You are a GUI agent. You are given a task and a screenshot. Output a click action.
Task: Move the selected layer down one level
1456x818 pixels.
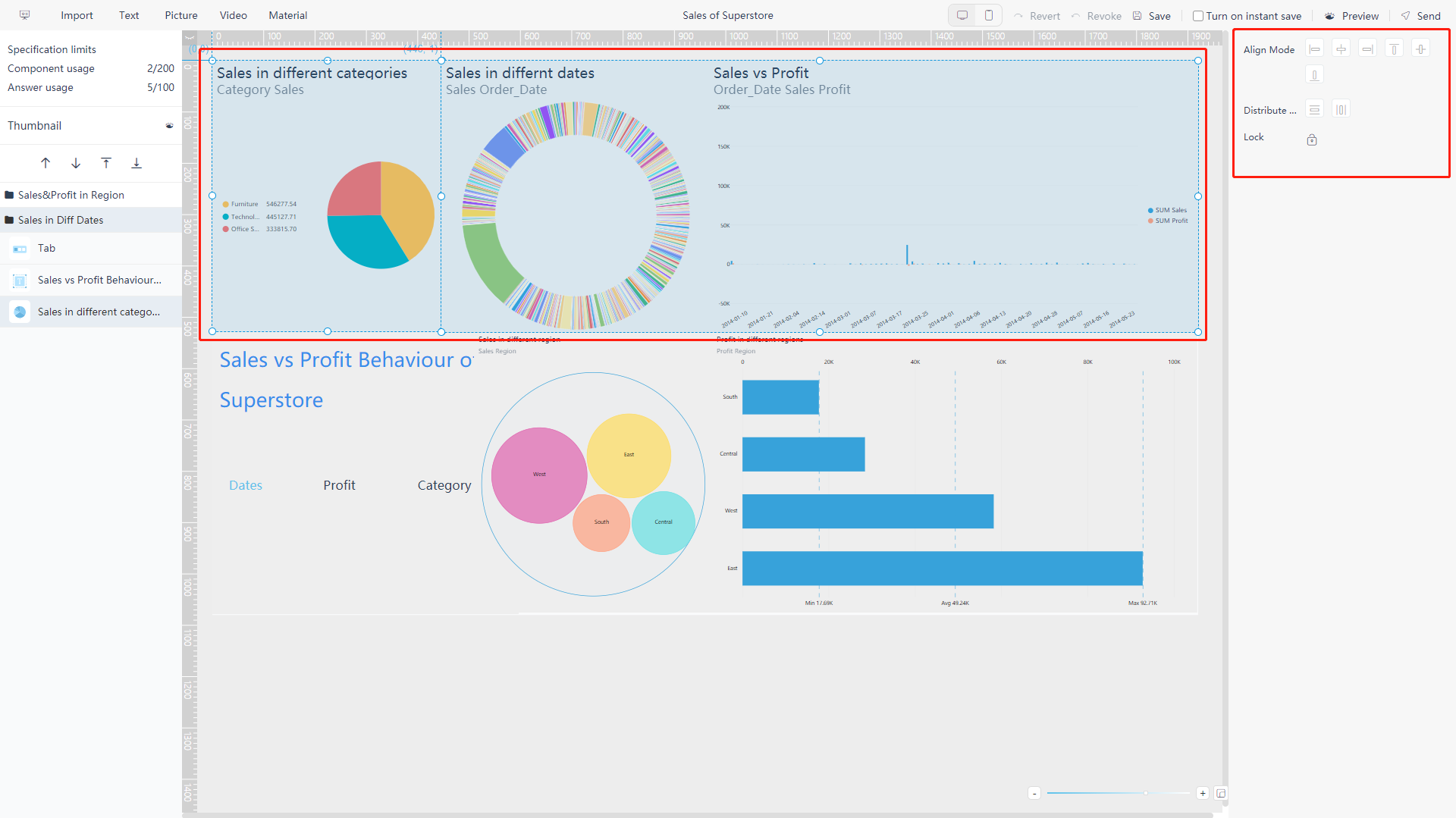76,163
